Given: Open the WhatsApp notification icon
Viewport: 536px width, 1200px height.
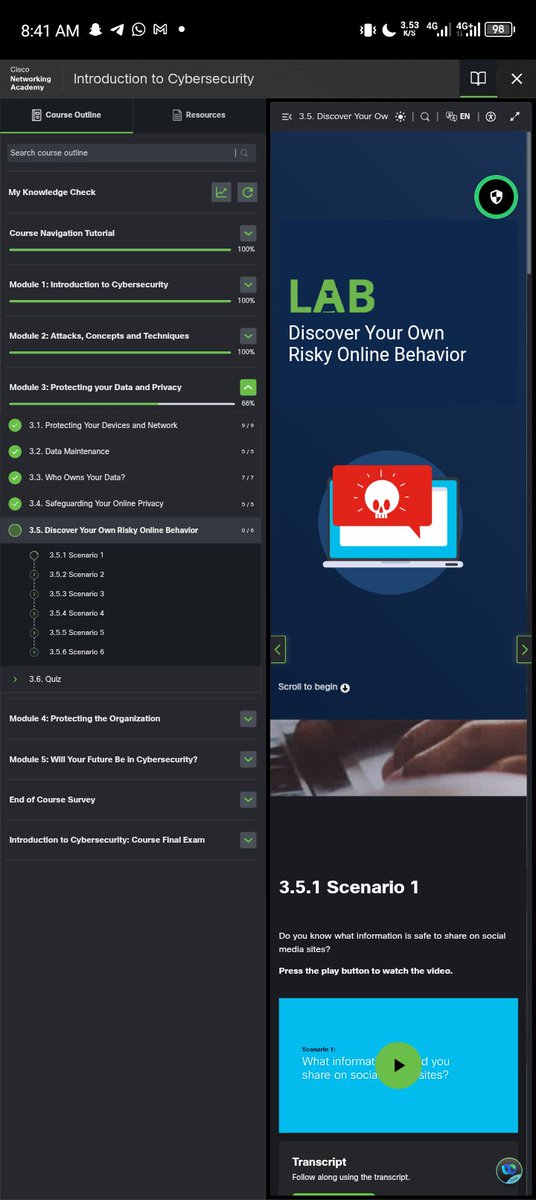Looking at the screenshot, I should coord(139,30).
